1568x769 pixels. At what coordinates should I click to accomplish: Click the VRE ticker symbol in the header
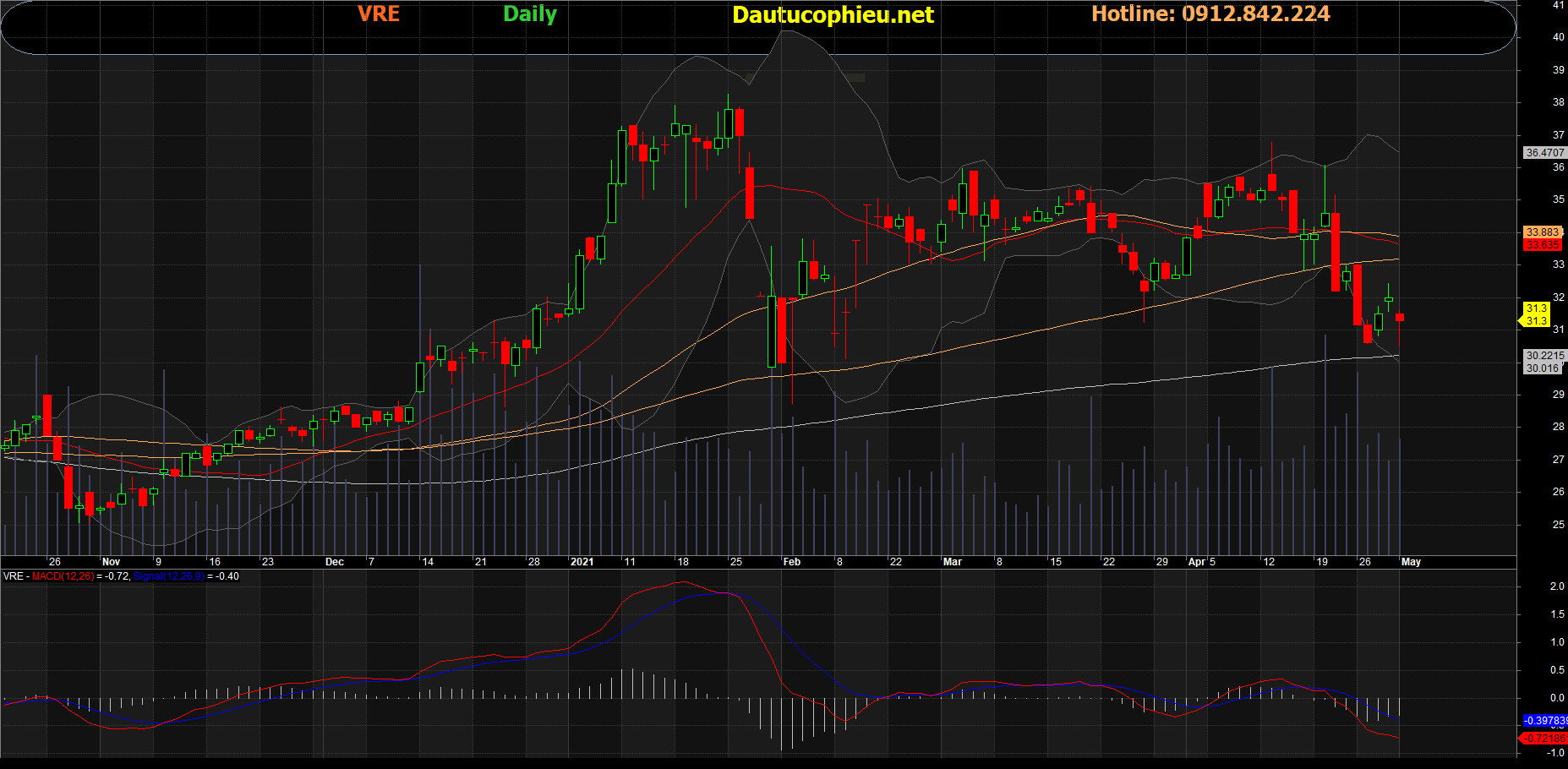point(379,14)
